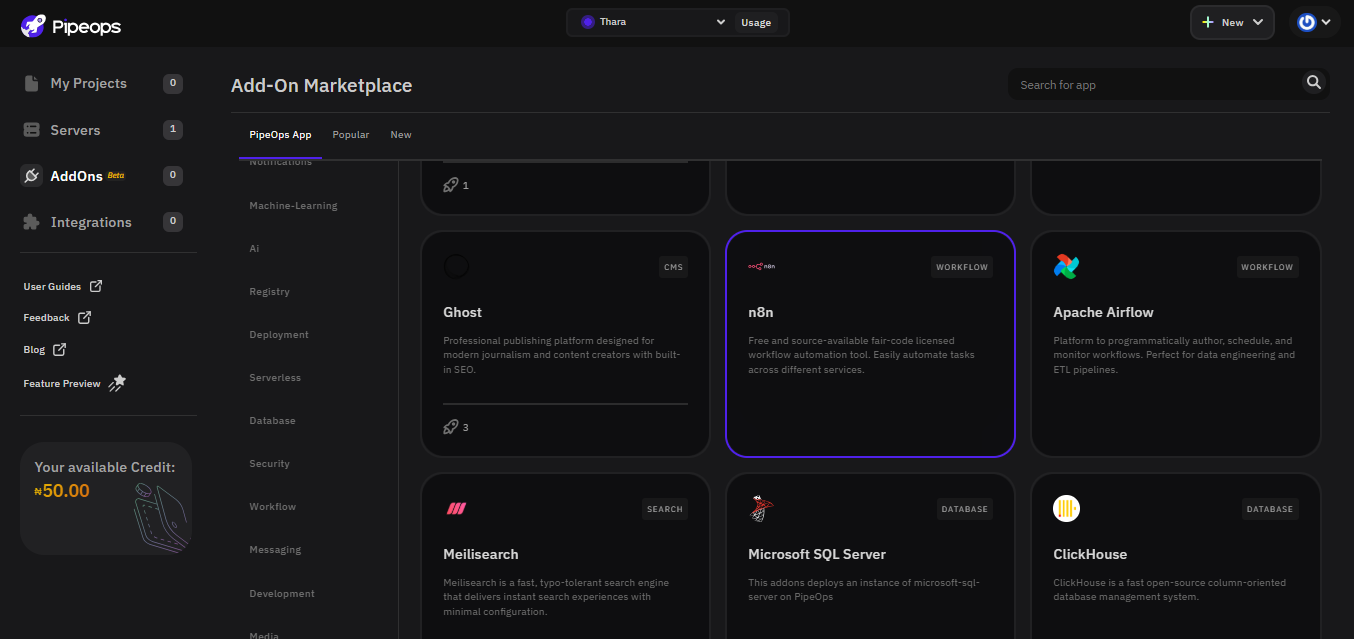The width and height of the screenshot is (1354, 639).
Task: Select the Messaging category
Action: pos(275,549)
